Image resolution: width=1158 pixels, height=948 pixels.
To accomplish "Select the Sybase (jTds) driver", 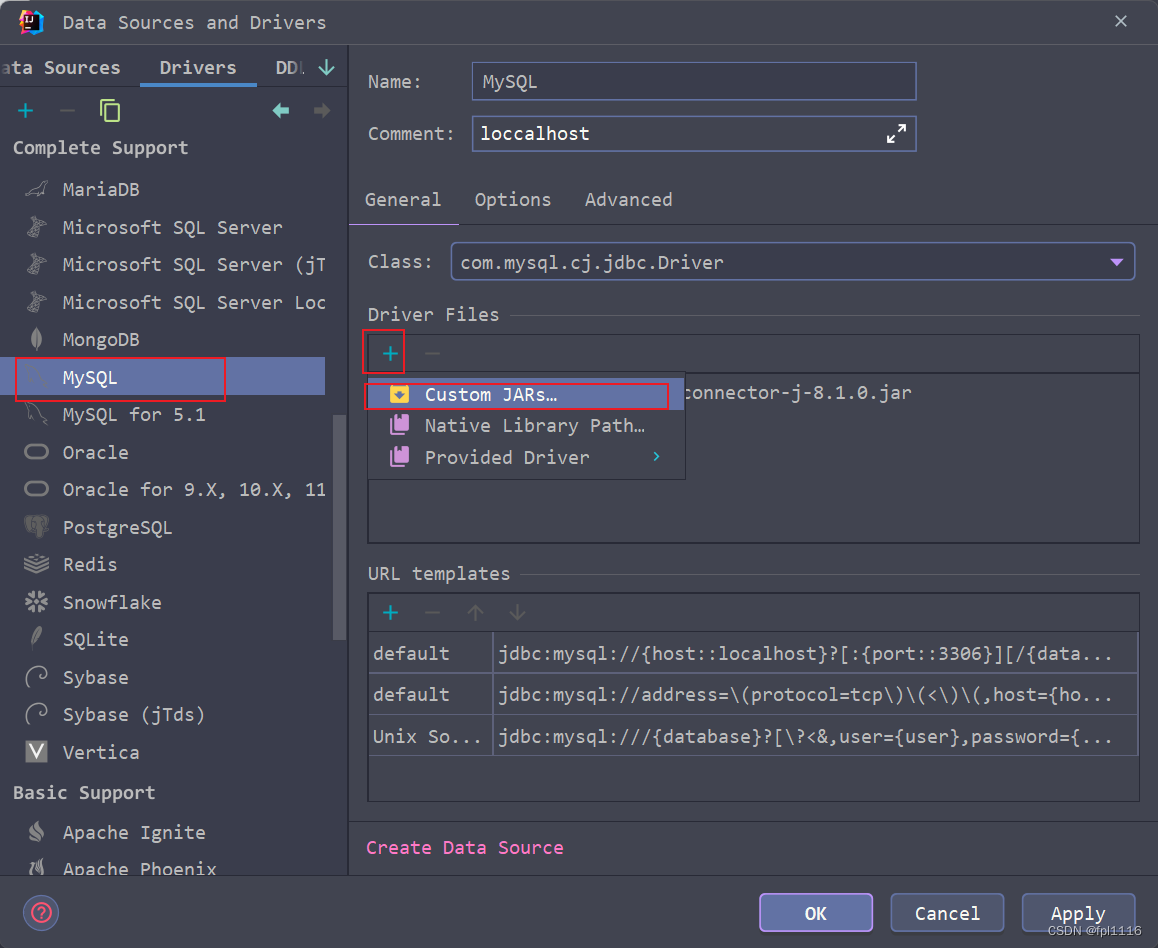I will tap(162, 714).
